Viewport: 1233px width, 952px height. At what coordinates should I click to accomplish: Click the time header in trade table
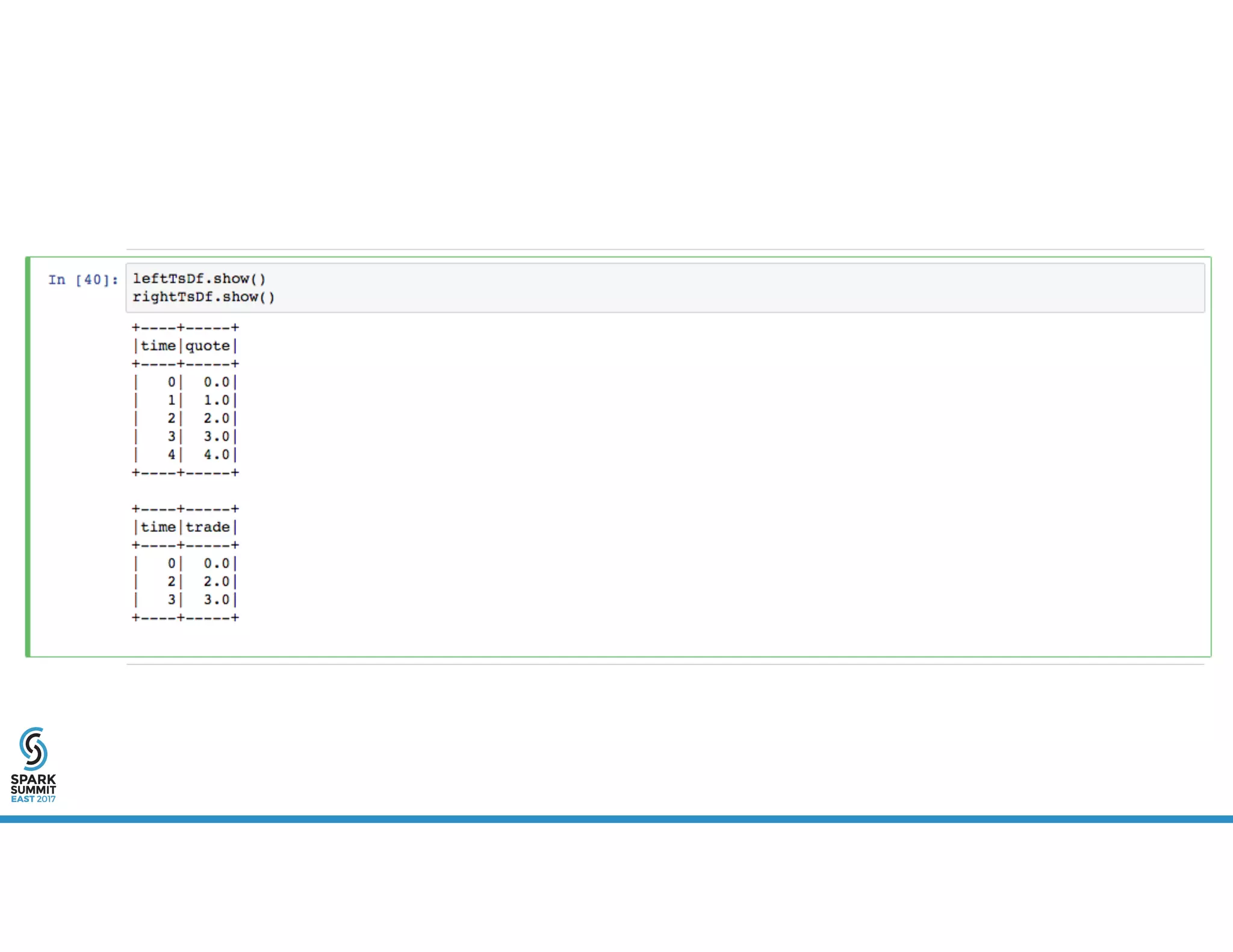click(x=158, y=527)
